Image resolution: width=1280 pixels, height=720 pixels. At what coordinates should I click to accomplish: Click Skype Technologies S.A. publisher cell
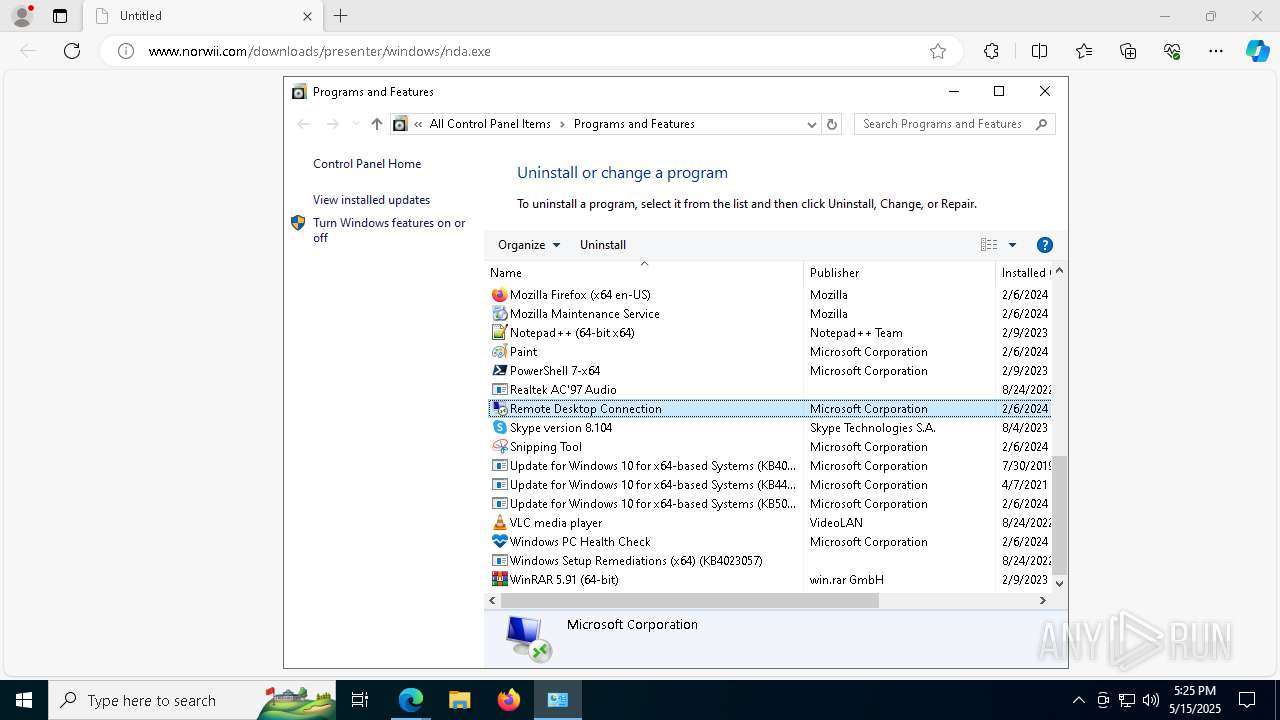(873, 428)
